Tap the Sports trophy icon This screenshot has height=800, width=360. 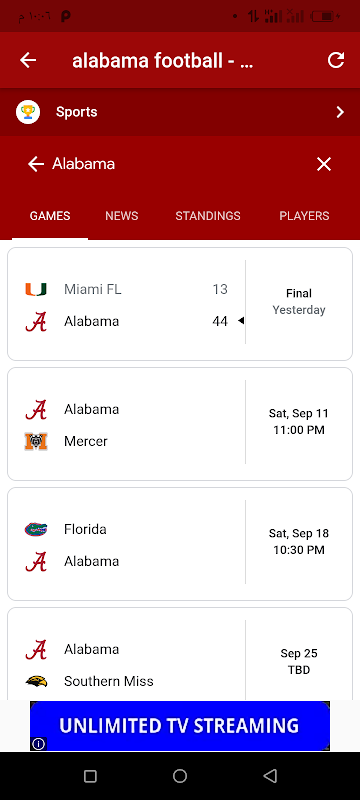[28, 112]
